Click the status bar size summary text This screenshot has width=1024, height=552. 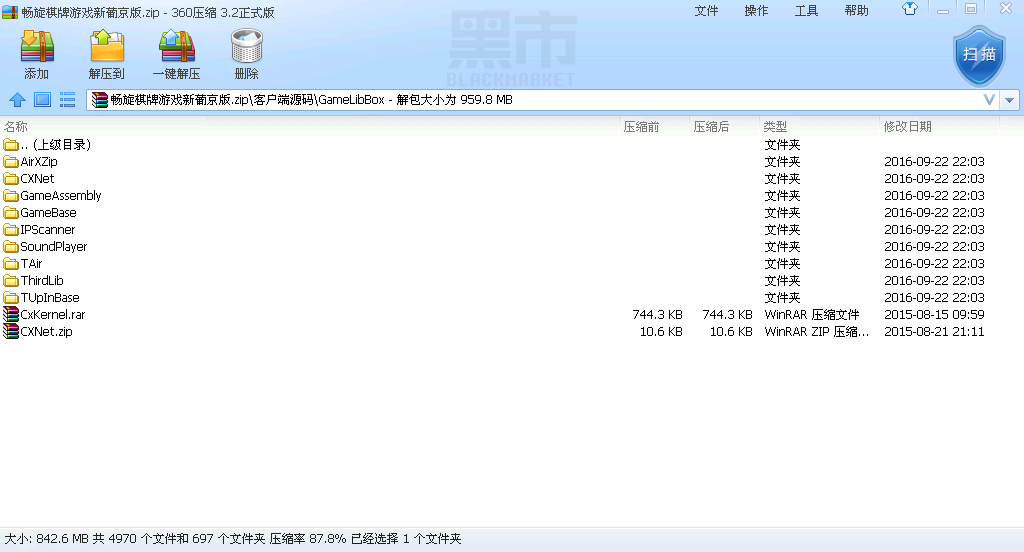[x=232, y=539]
